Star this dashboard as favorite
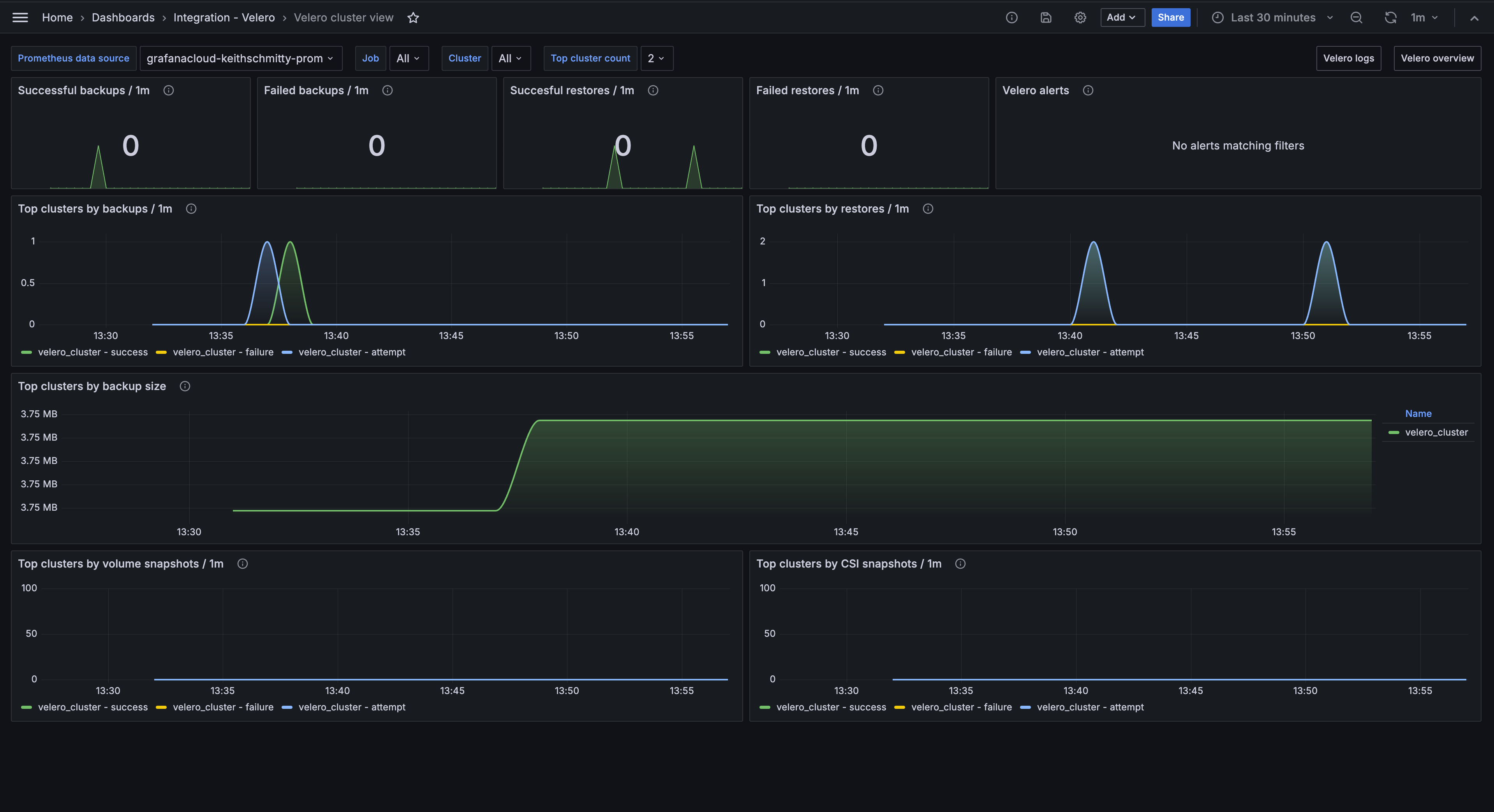The width and height of the screenshot is (1494, 812). tap(413, 18)
